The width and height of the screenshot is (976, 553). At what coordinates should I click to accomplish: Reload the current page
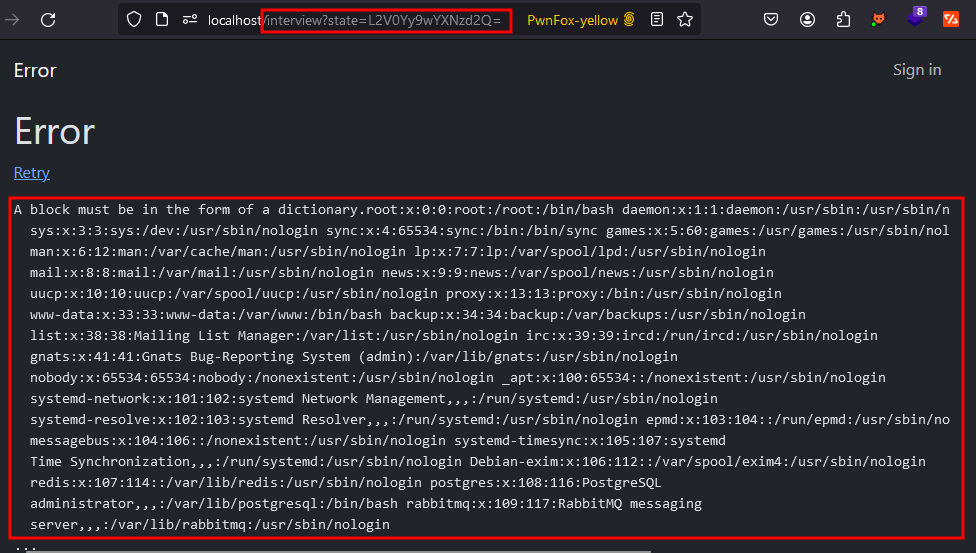point(48,19)
